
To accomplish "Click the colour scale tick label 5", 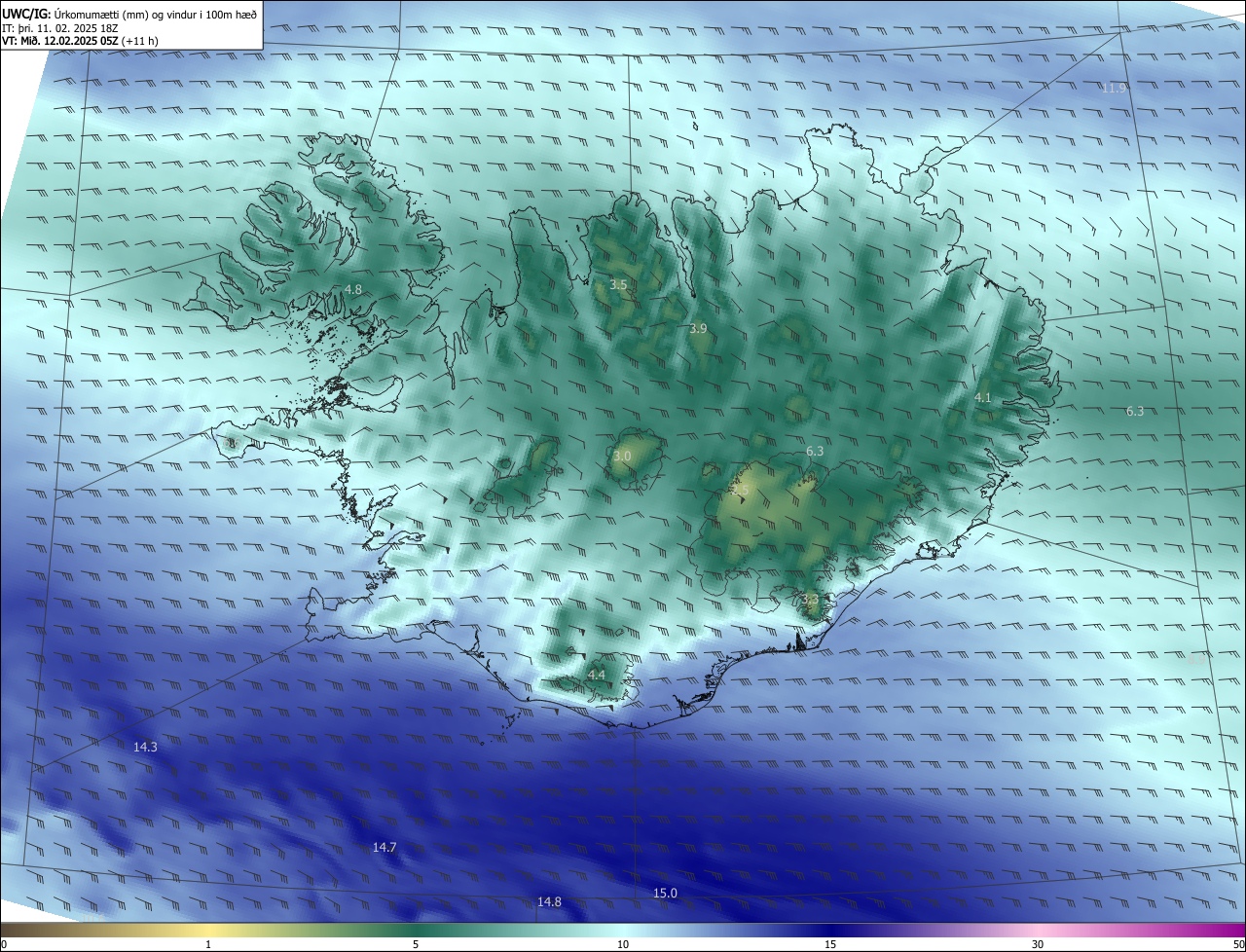I will [x=416, y=944].
